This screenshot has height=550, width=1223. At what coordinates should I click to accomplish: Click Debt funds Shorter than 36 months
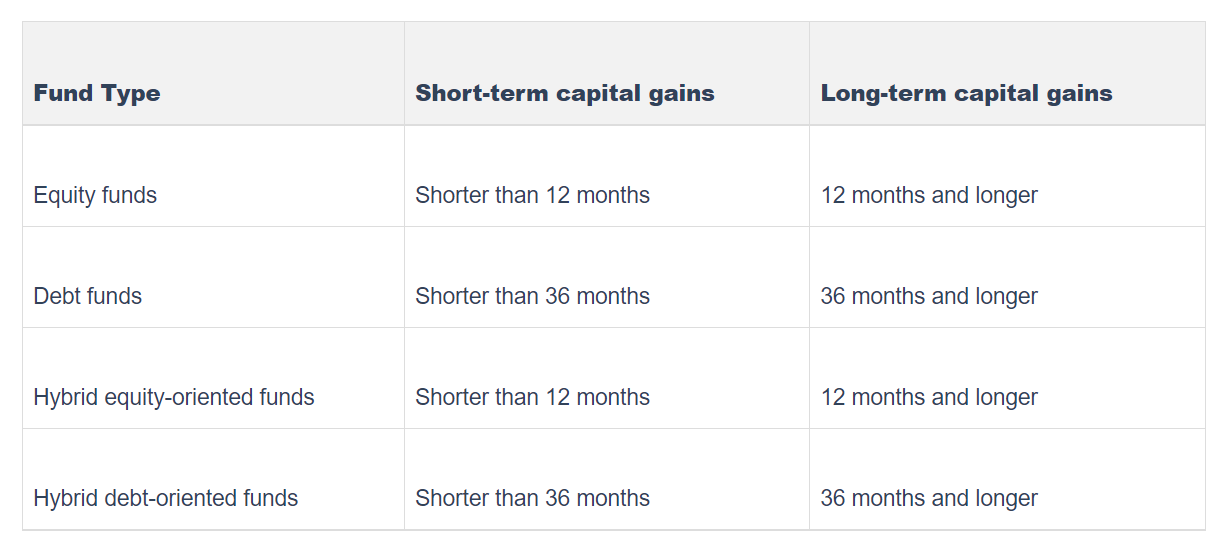point(532,296)
